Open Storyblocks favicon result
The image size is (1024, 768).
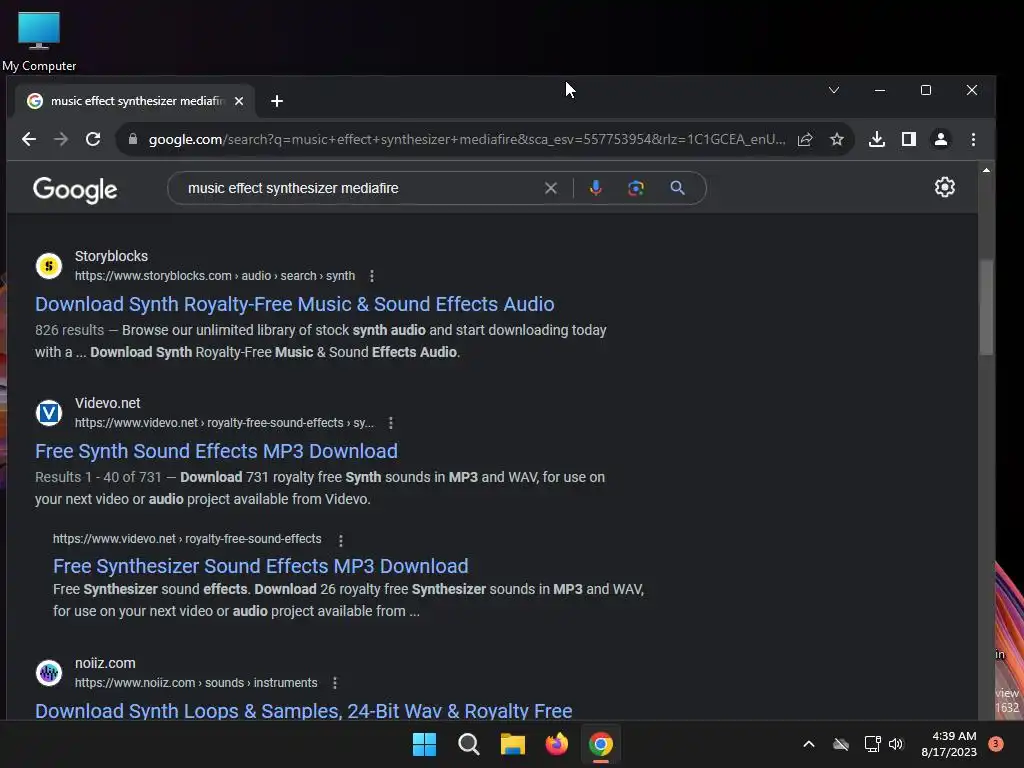tap(49, 266)
